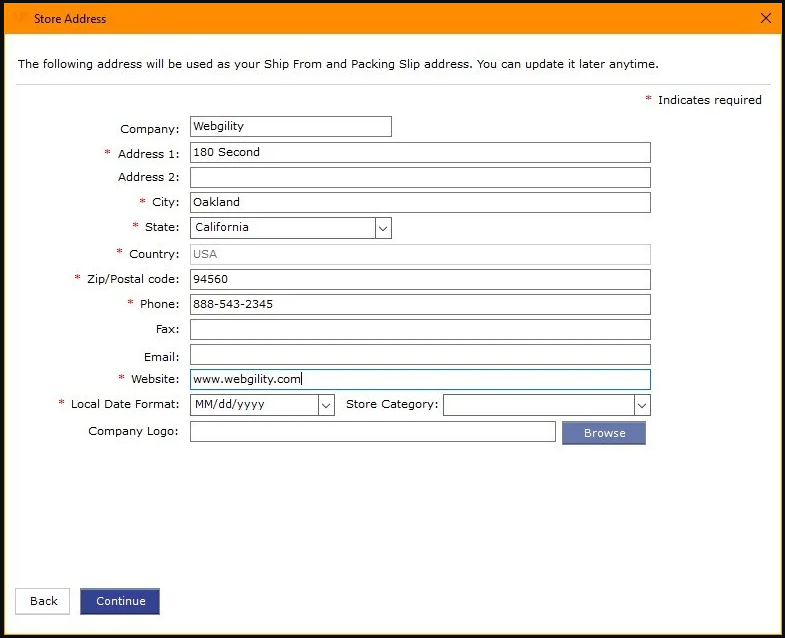Select the City field with Oakland
This screenshot has width=785, height=638.
click(420, 203)
